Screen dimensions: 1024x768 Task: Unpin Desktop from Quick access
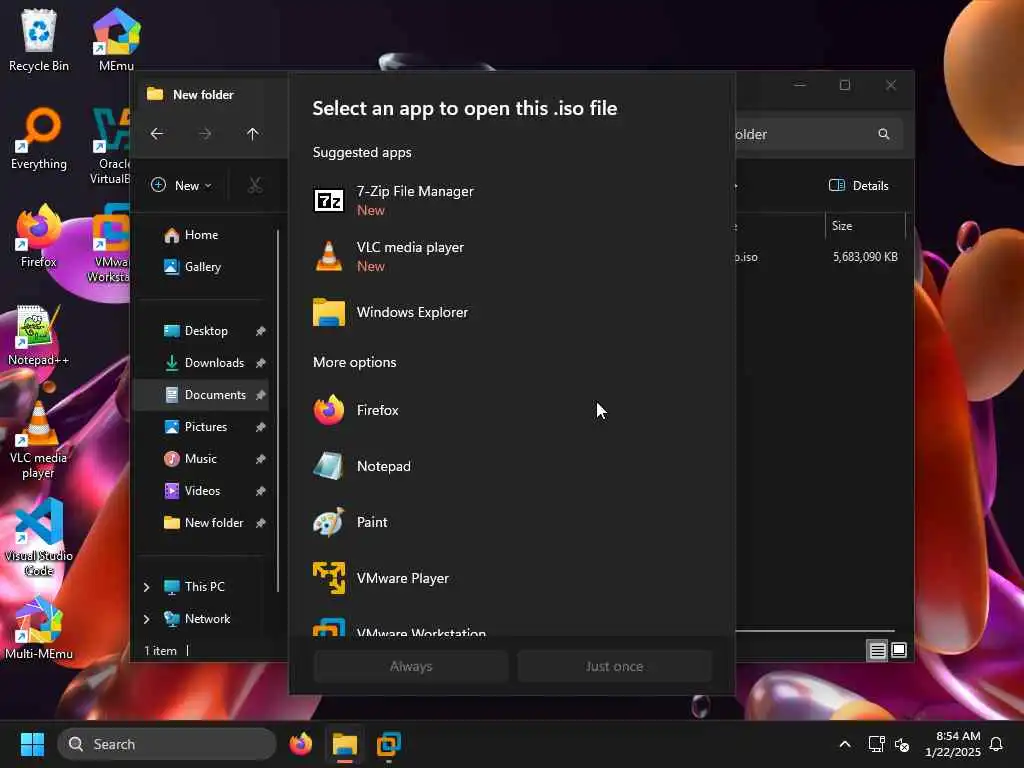pos(261,331)
